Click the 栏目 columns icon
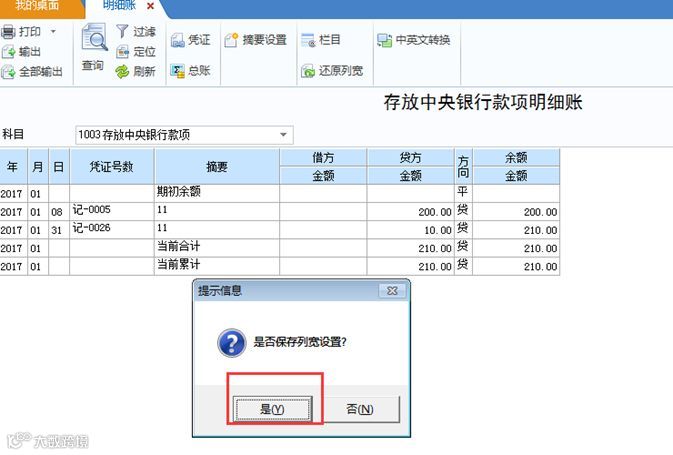 coord(308,40)
